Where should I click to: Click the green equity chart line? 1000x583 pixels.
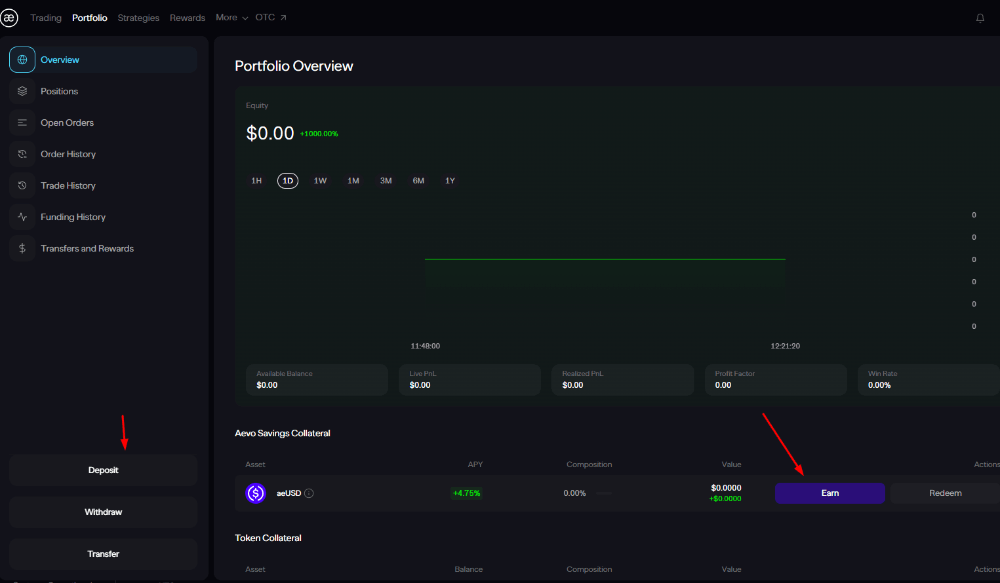pos(605,259)
